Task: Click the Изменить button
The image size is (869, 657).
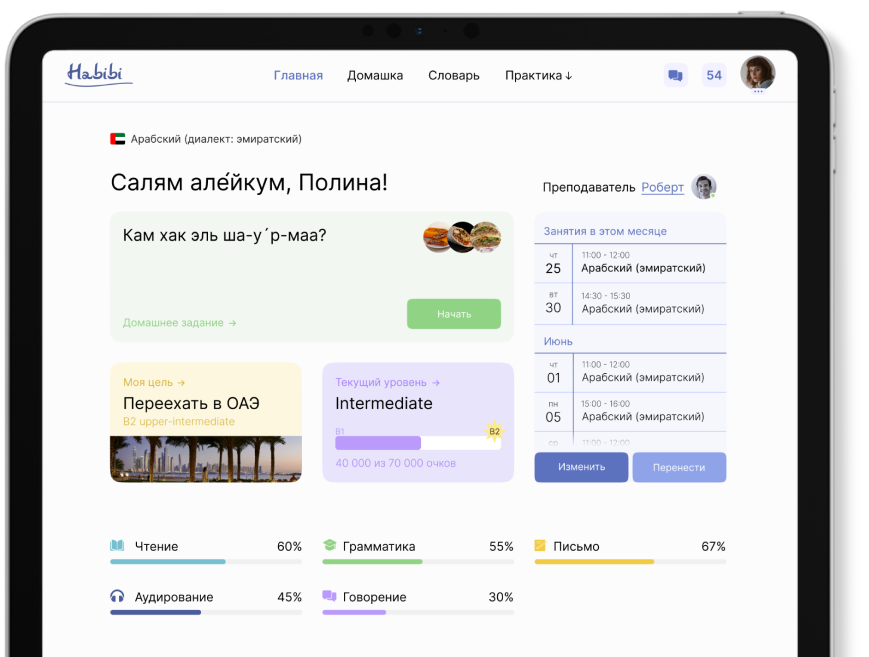Action: (581, 467)
